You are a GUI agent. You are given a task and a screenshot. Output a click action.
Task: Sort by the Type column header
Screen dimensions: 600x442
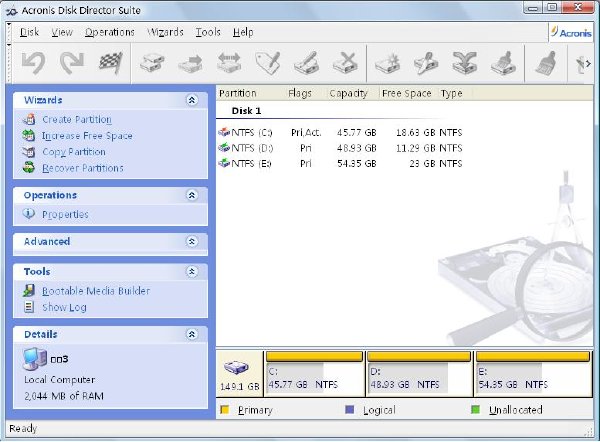click(x=452, y=93)
